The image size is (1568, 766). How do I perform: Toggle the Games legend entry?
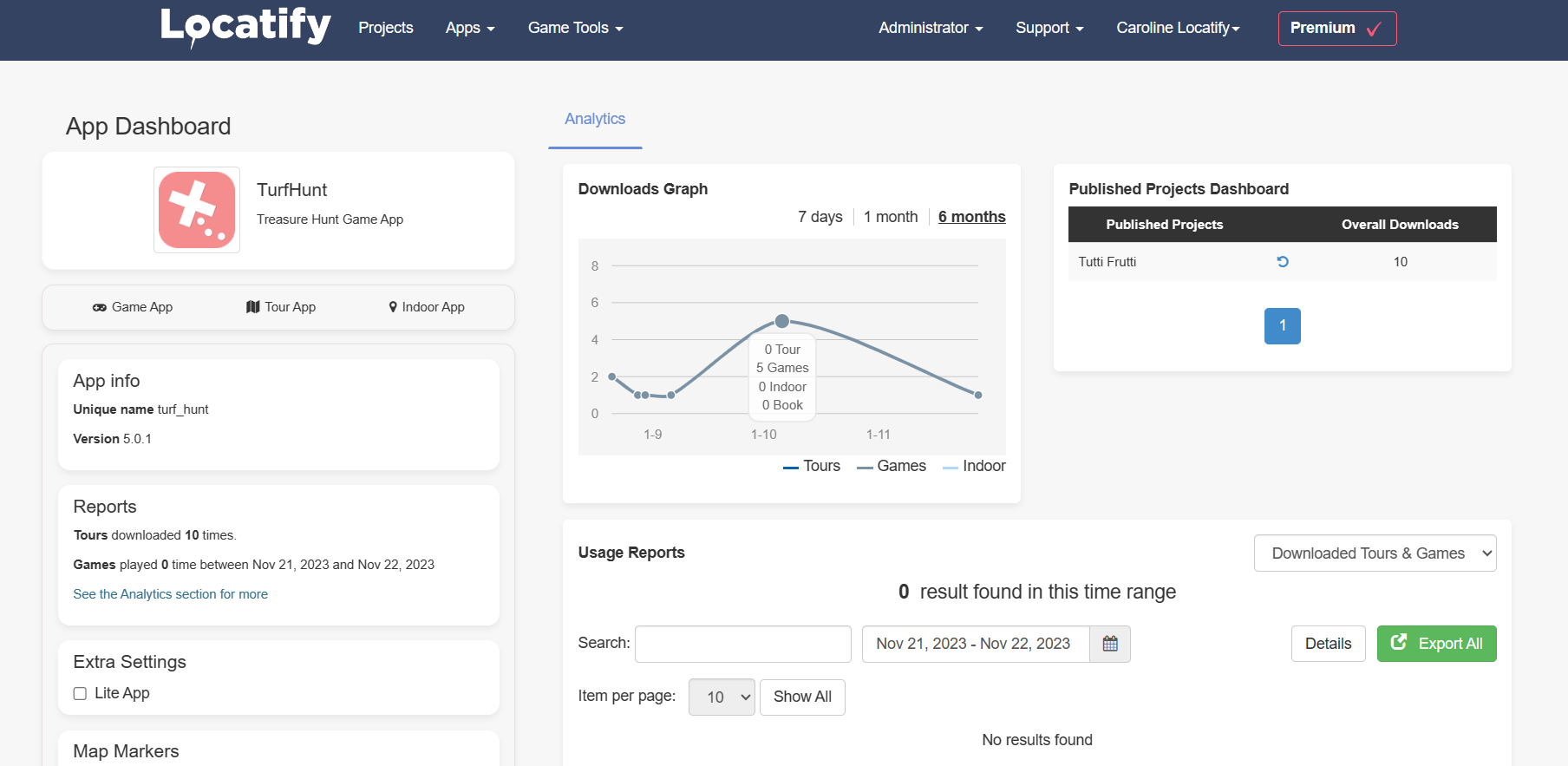point(892,466)
